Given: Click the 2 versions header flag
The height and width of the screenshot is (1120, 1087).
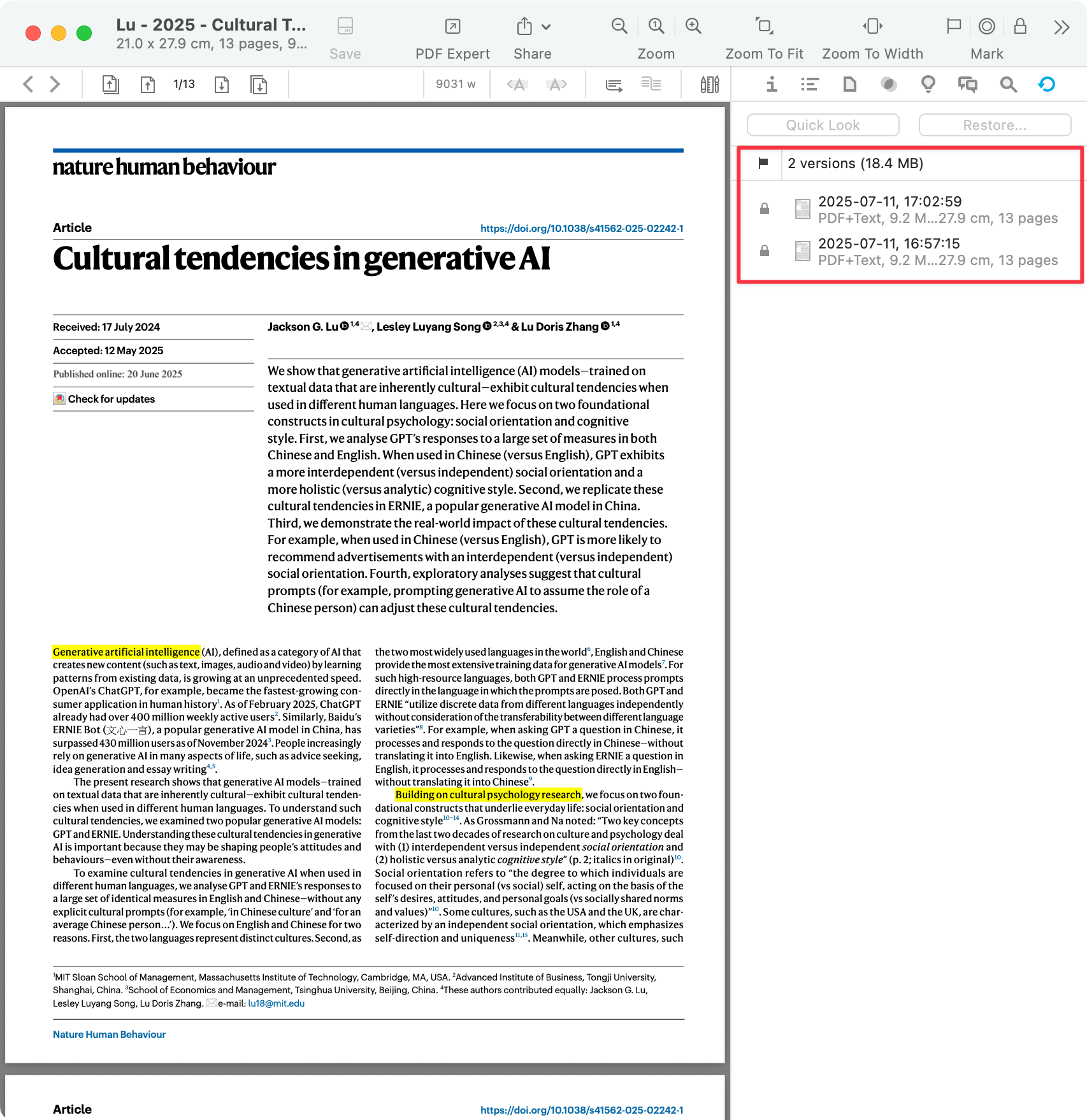Looking at the screenshot, I should pyautogui.click(x=763, y=163).
